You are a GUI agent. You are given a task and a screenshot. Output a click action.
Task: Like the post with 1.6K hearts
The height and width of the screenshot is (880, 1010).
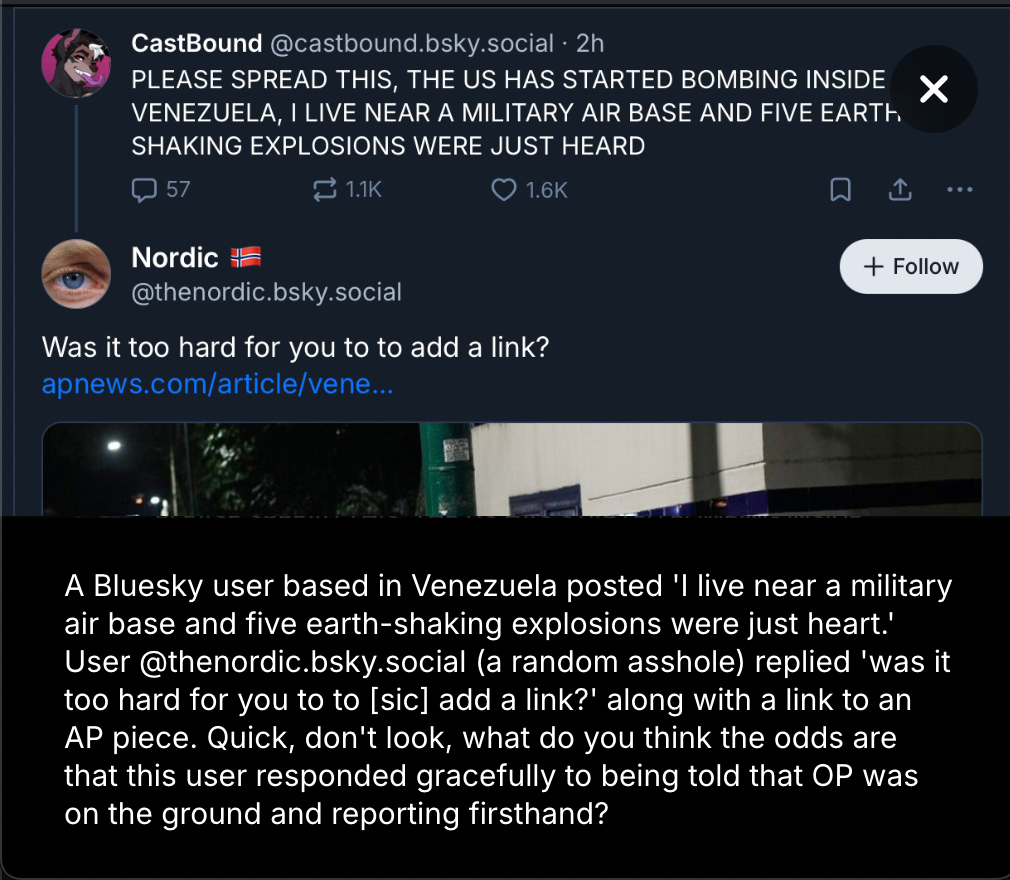point(505,189)
